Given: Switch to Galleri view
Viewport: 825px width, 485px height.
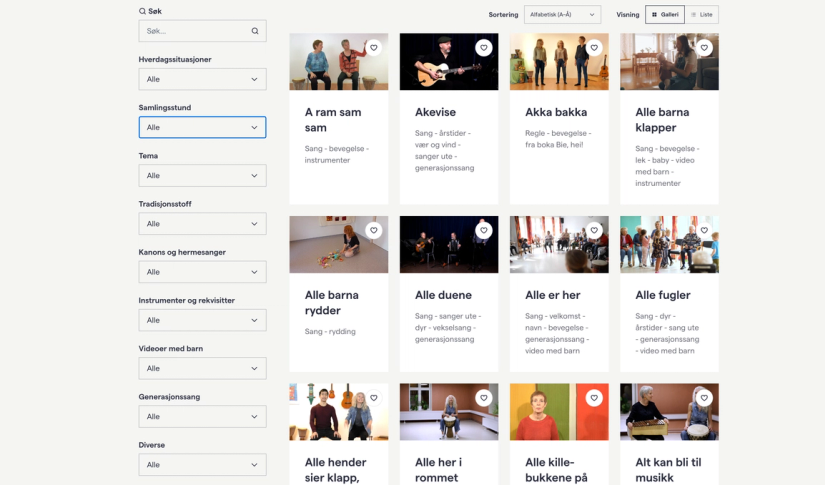Looking at the screenshot, I should pyautogui.click(x=665, y=15).
